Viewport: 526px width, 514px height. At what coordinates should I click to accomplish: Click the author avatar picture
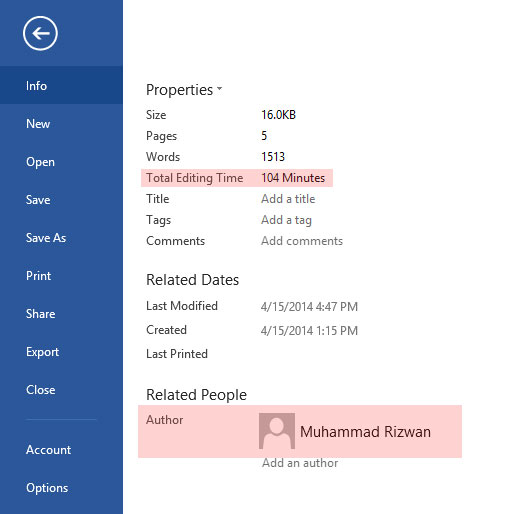pyautogui.click(x=277, y=431)
